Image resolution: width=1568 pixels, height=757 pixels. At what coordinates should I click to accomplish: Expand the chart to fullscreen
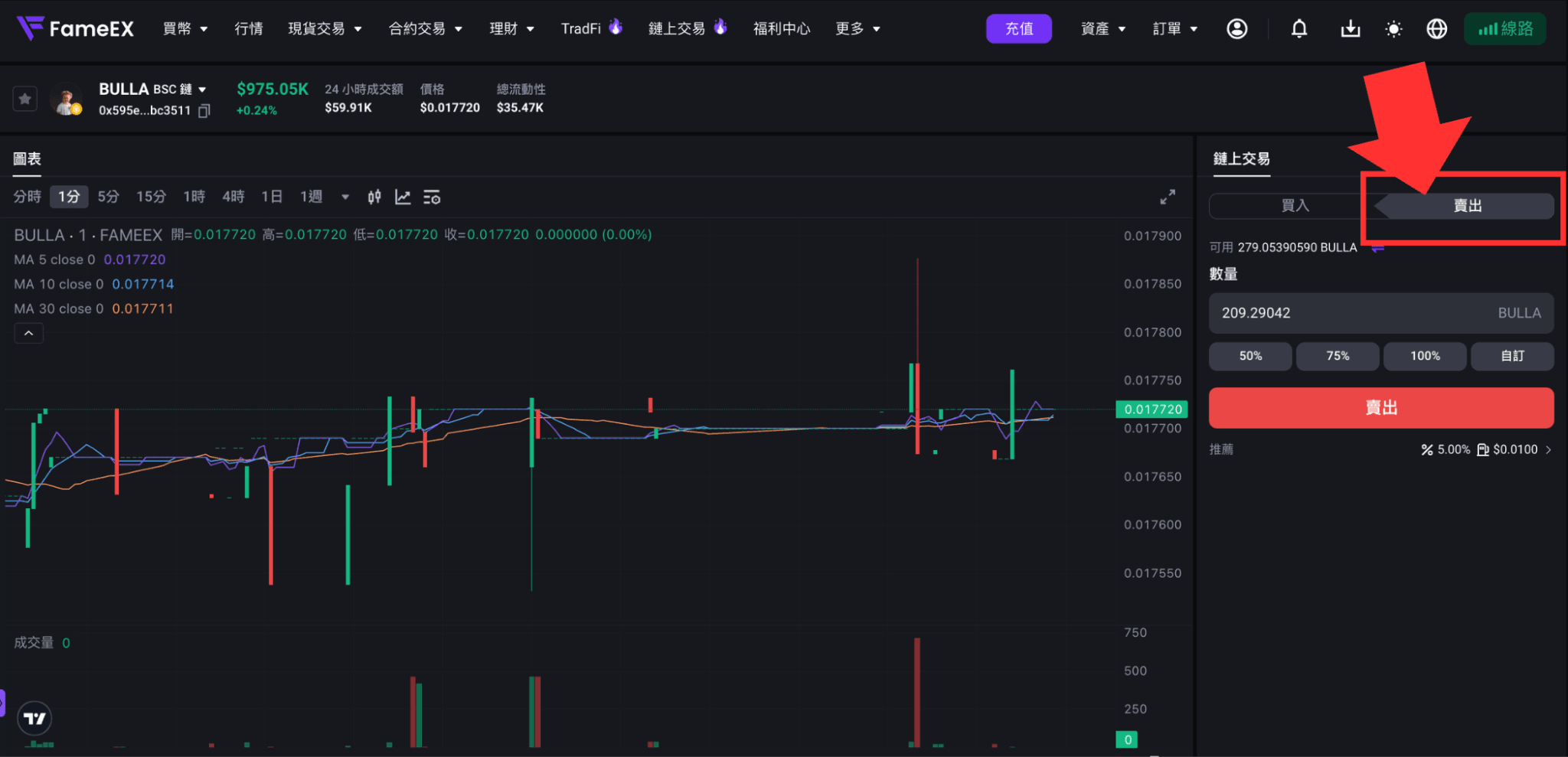pyautogui.click(x=1168, y=197)
